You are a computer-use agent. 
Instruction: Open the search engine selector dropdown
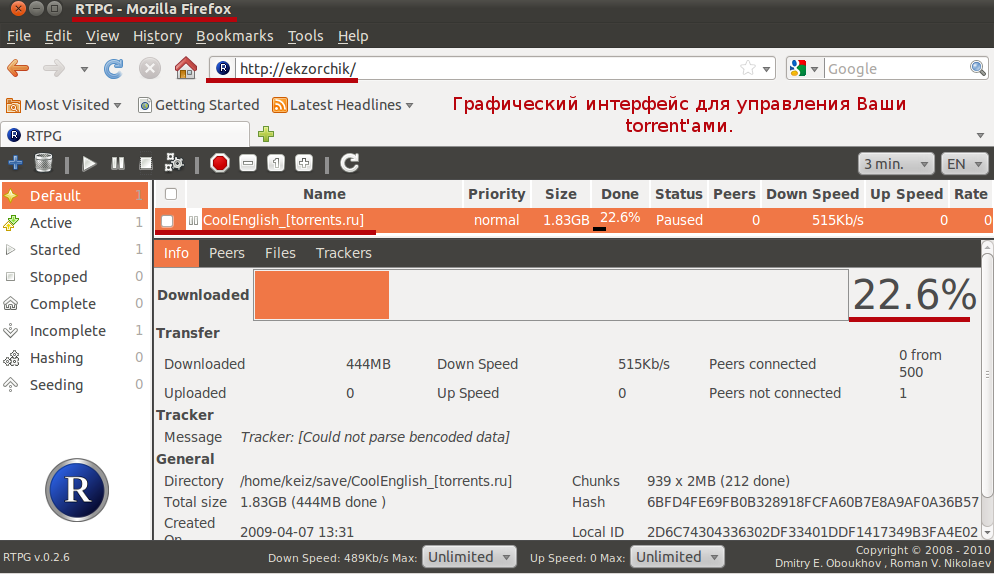pyautogui.click(x=815, y=68)
